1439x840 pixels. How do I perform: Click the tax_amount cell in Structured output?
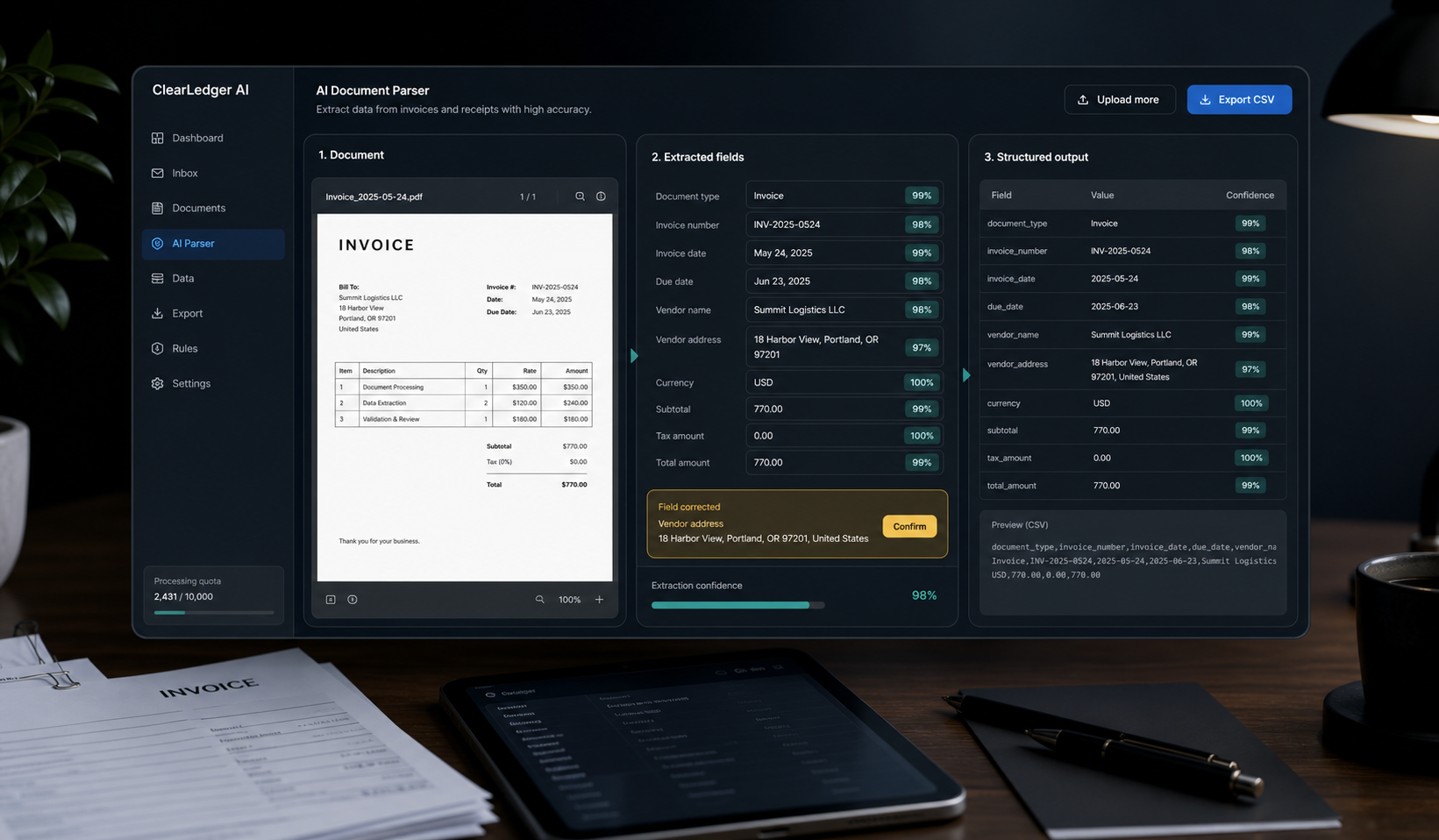1009,458
